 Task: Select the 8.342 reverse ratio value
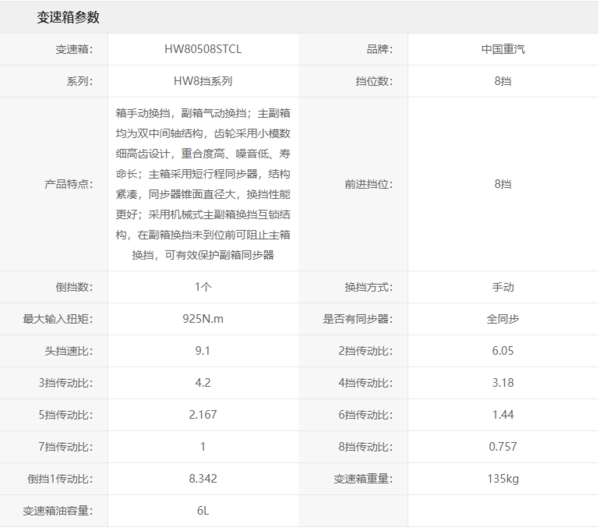pos(203,479)
